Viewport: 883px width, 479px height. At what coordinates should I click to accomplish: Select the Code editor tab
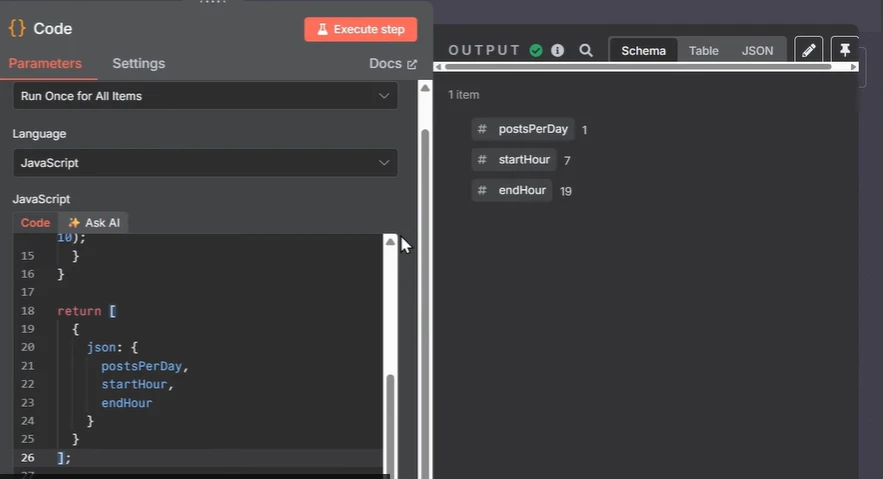click(35, 223)
